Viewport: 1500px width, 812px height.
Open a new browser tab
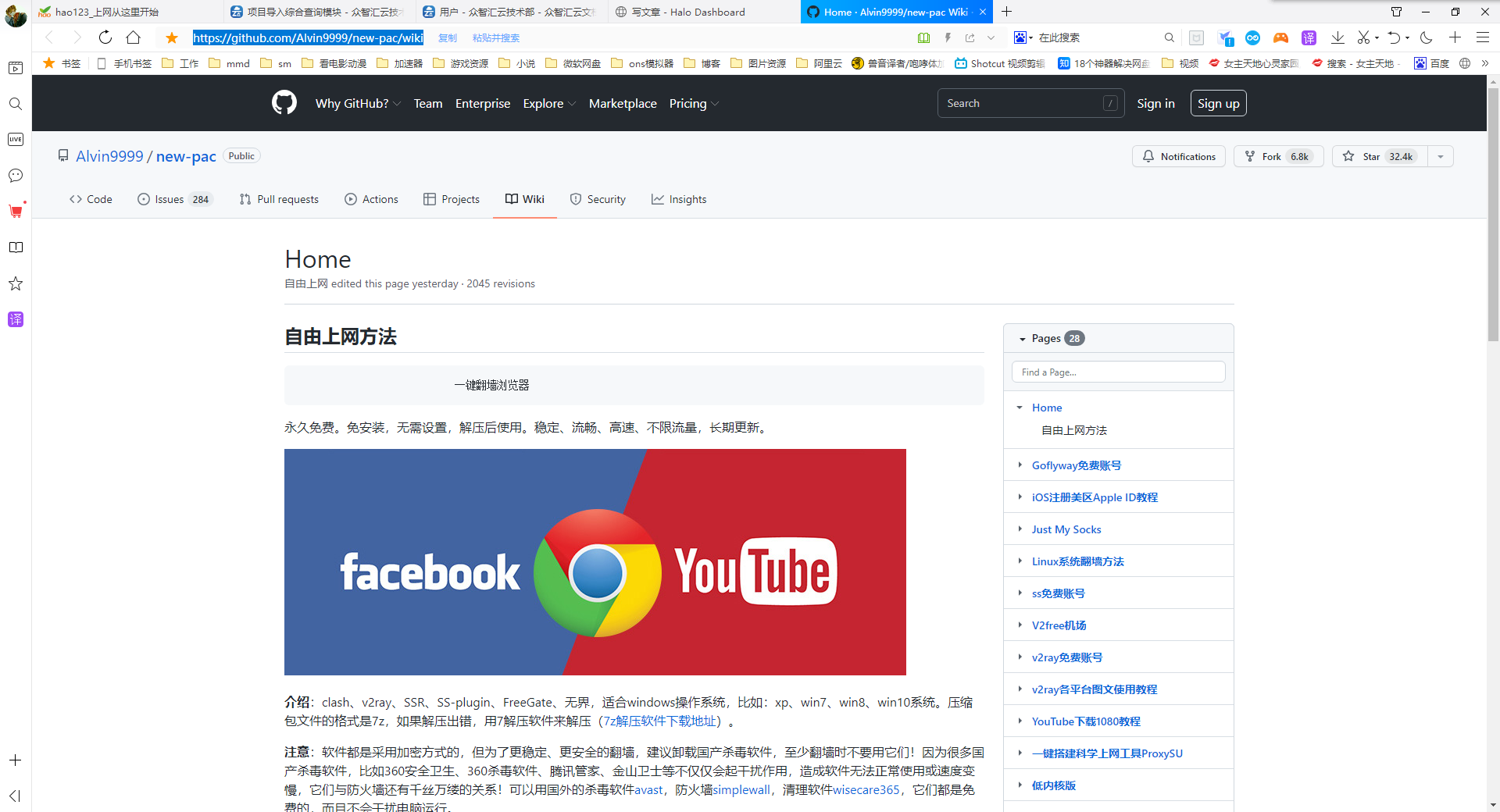tap(1007, 12)
